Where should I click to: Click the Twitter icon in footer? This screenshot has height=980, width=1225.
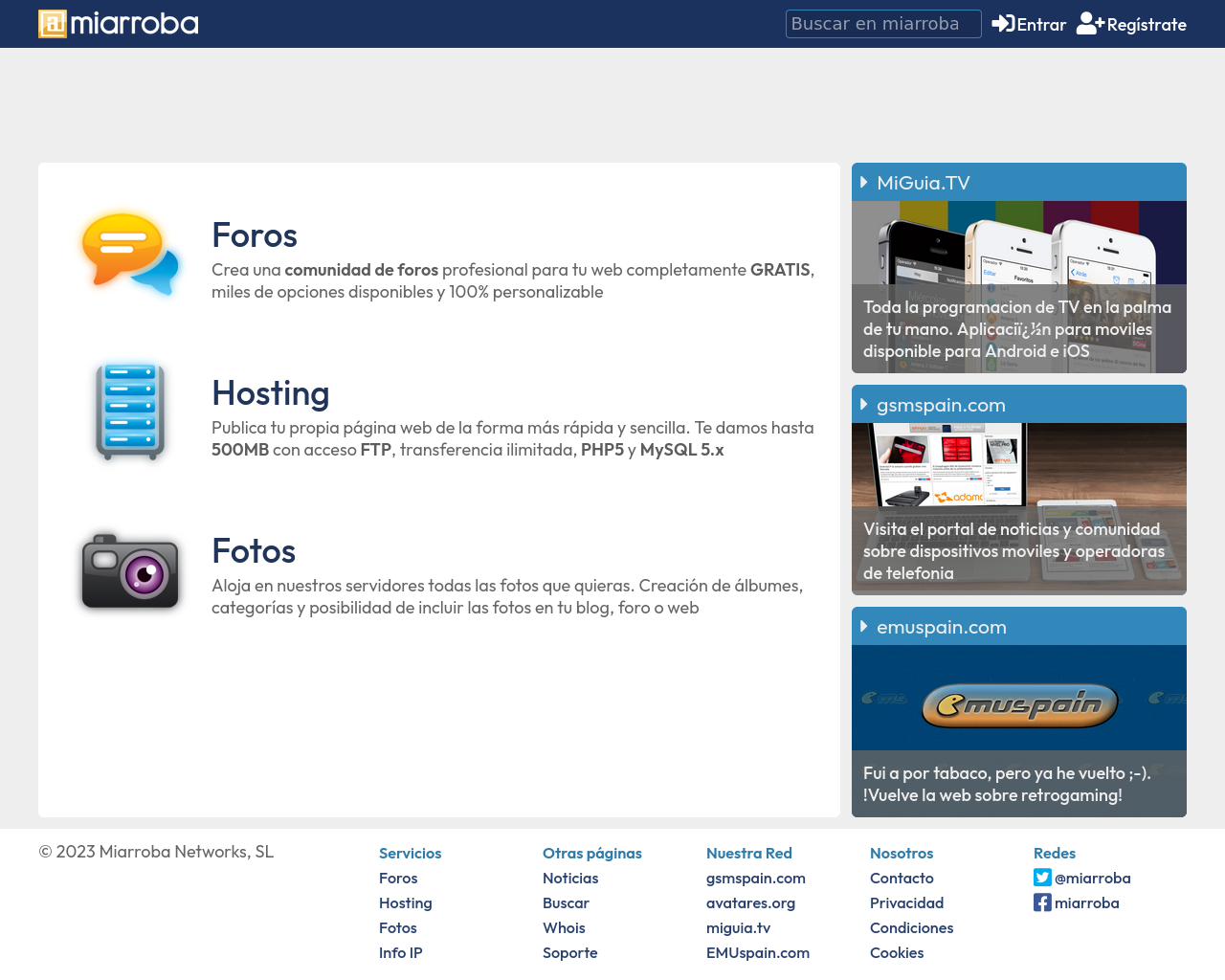point(1042,878)
